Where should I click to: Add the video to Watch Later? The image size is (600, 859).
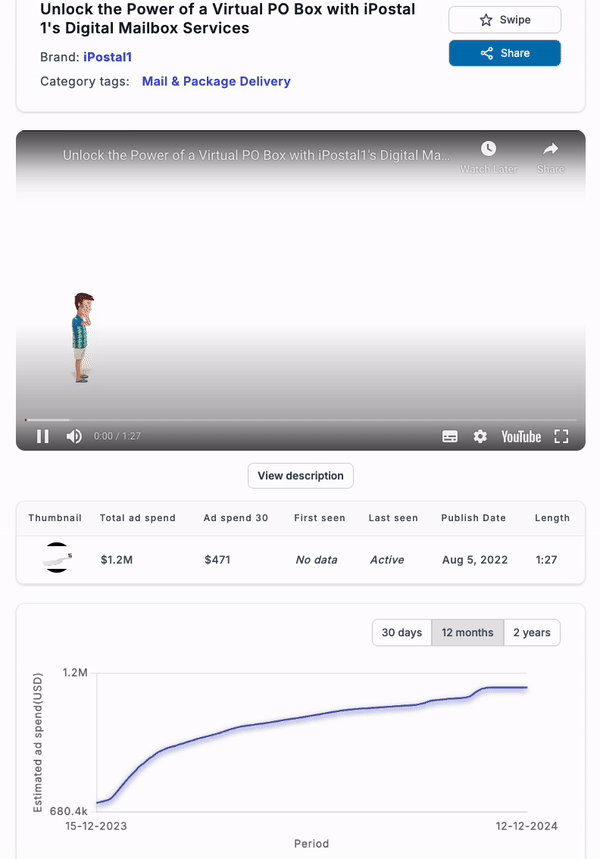coord(488,157)
